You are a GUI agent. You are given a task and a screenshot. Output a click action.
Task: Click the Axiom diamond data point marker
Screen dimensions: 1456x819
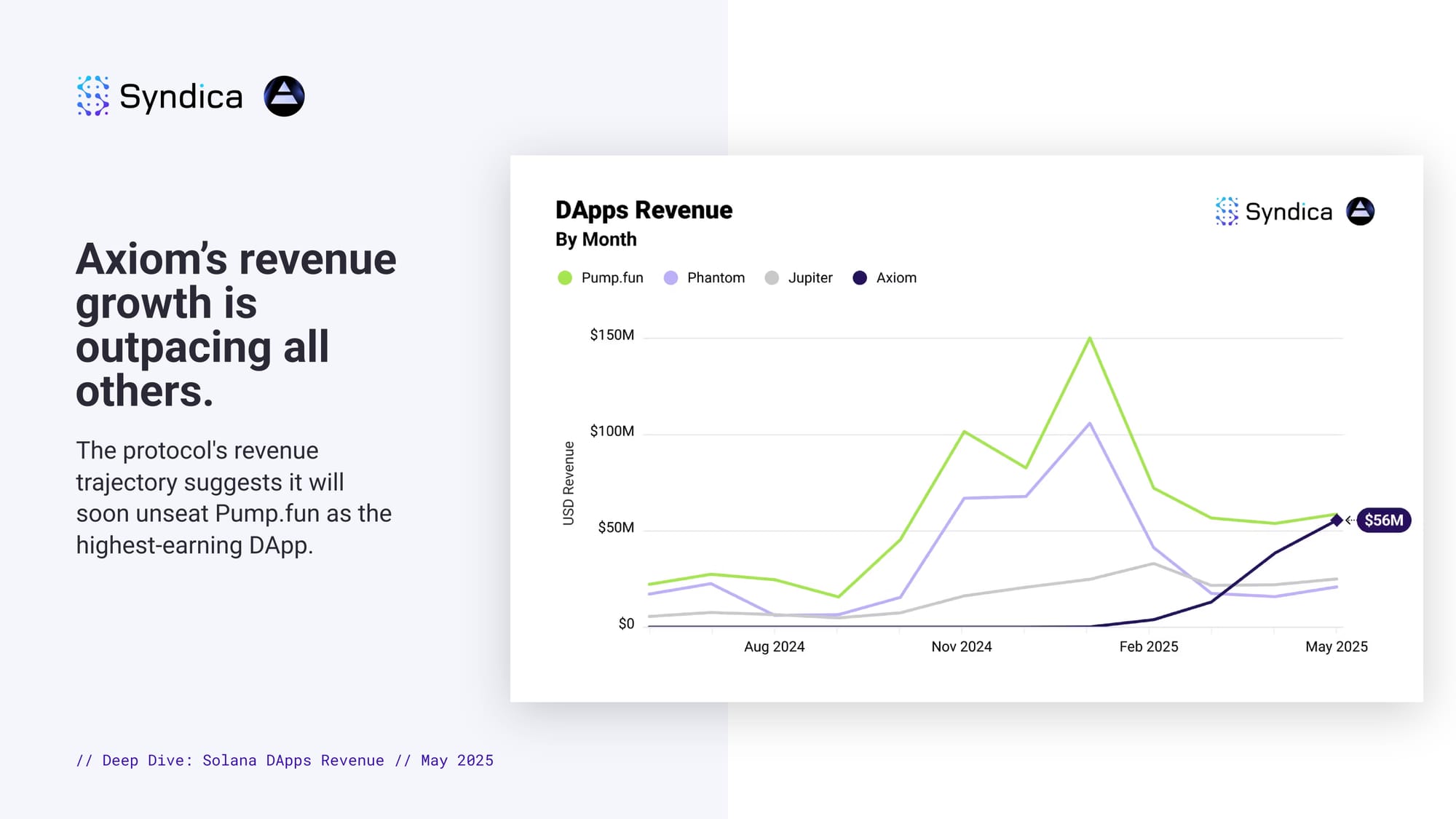[x=1337, y=520]
